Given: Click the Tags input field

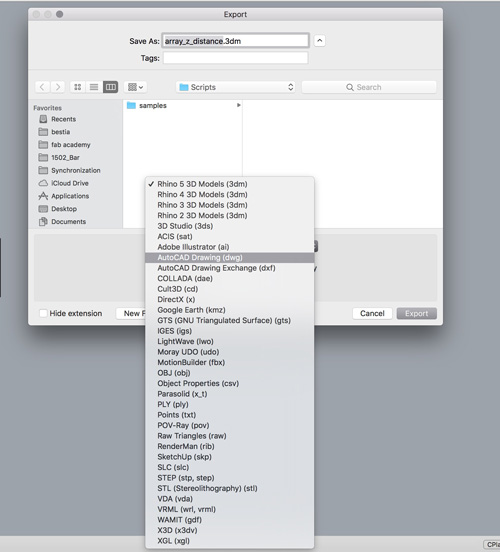Looking at the screenshot, I should click(x=235, y=58).
